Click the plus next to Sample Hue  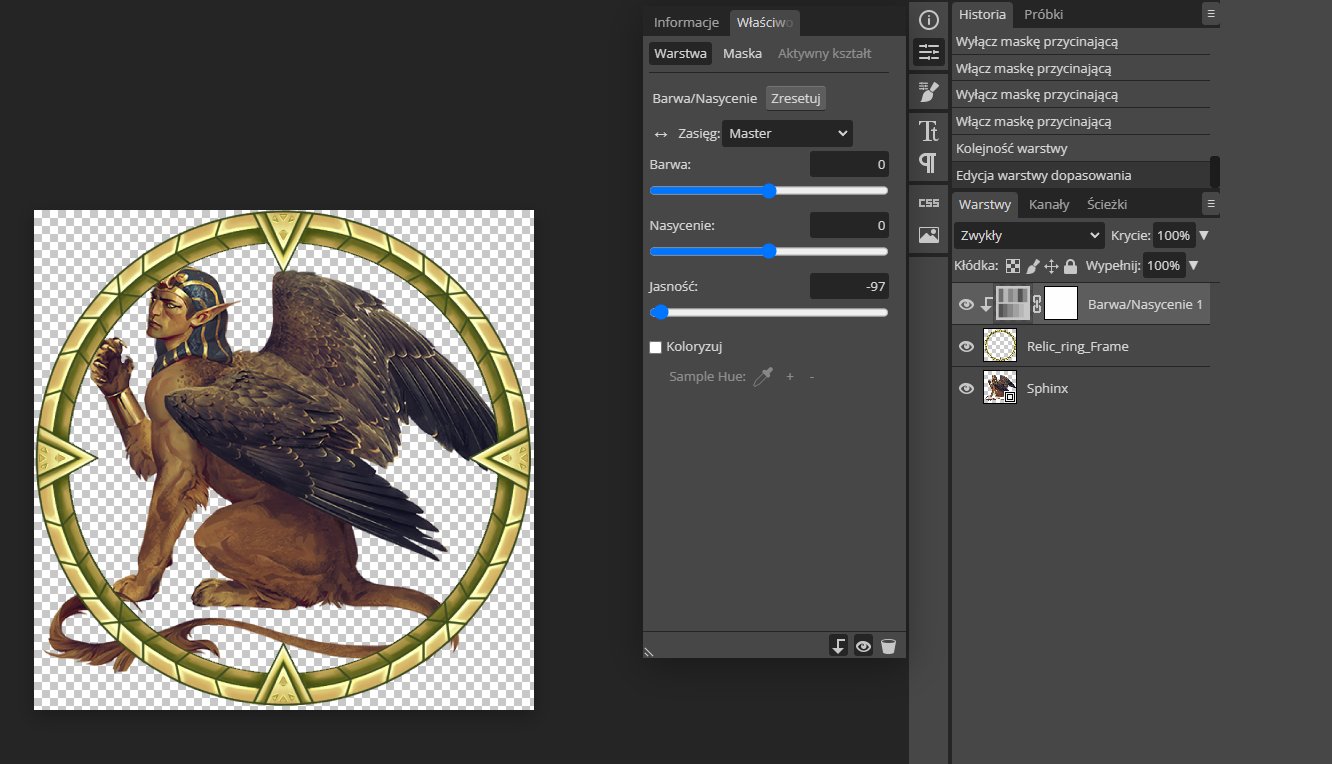[x=789, y=377]
